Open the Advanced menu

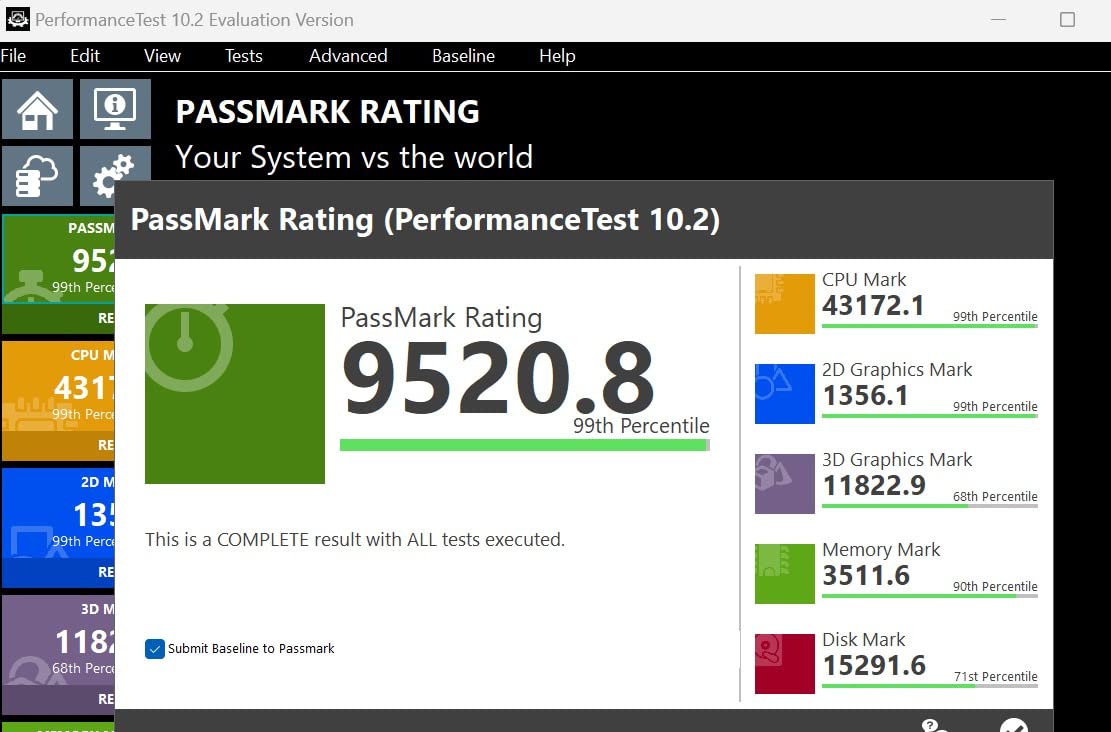click(348, 56)
